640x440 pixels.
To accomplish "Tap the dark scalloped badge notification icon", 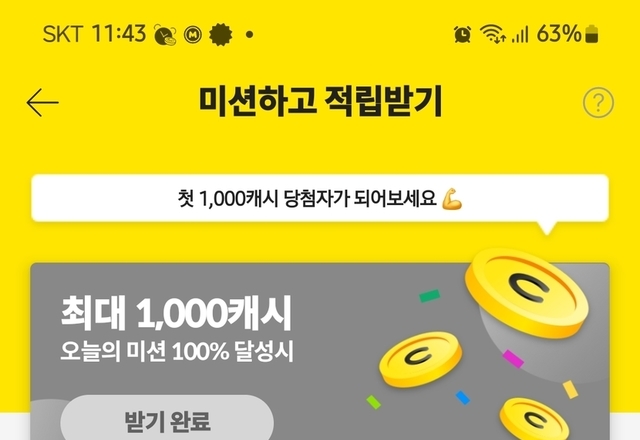I will pyautogui.click(x=221, y=35).
